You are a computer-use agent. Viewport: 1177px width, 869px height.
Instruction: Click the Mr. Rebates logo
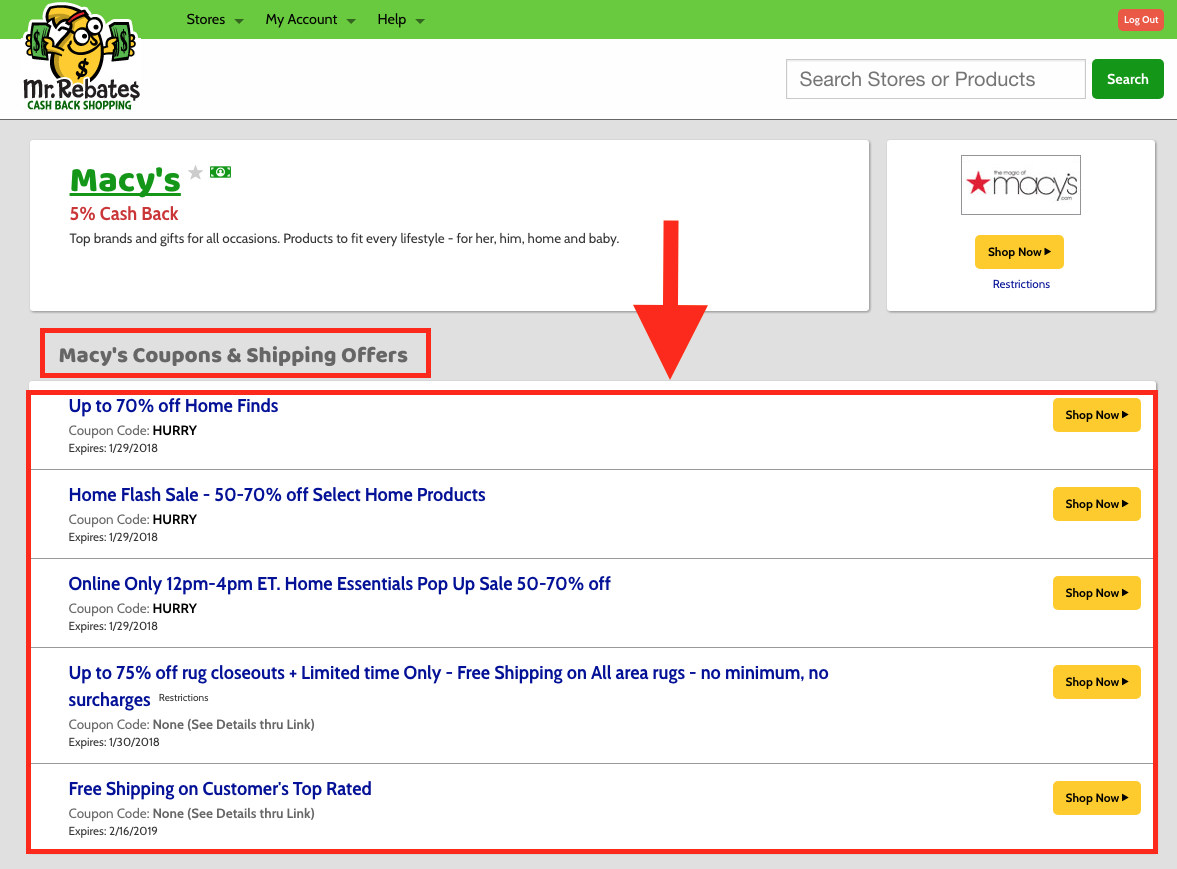[81, 57]
